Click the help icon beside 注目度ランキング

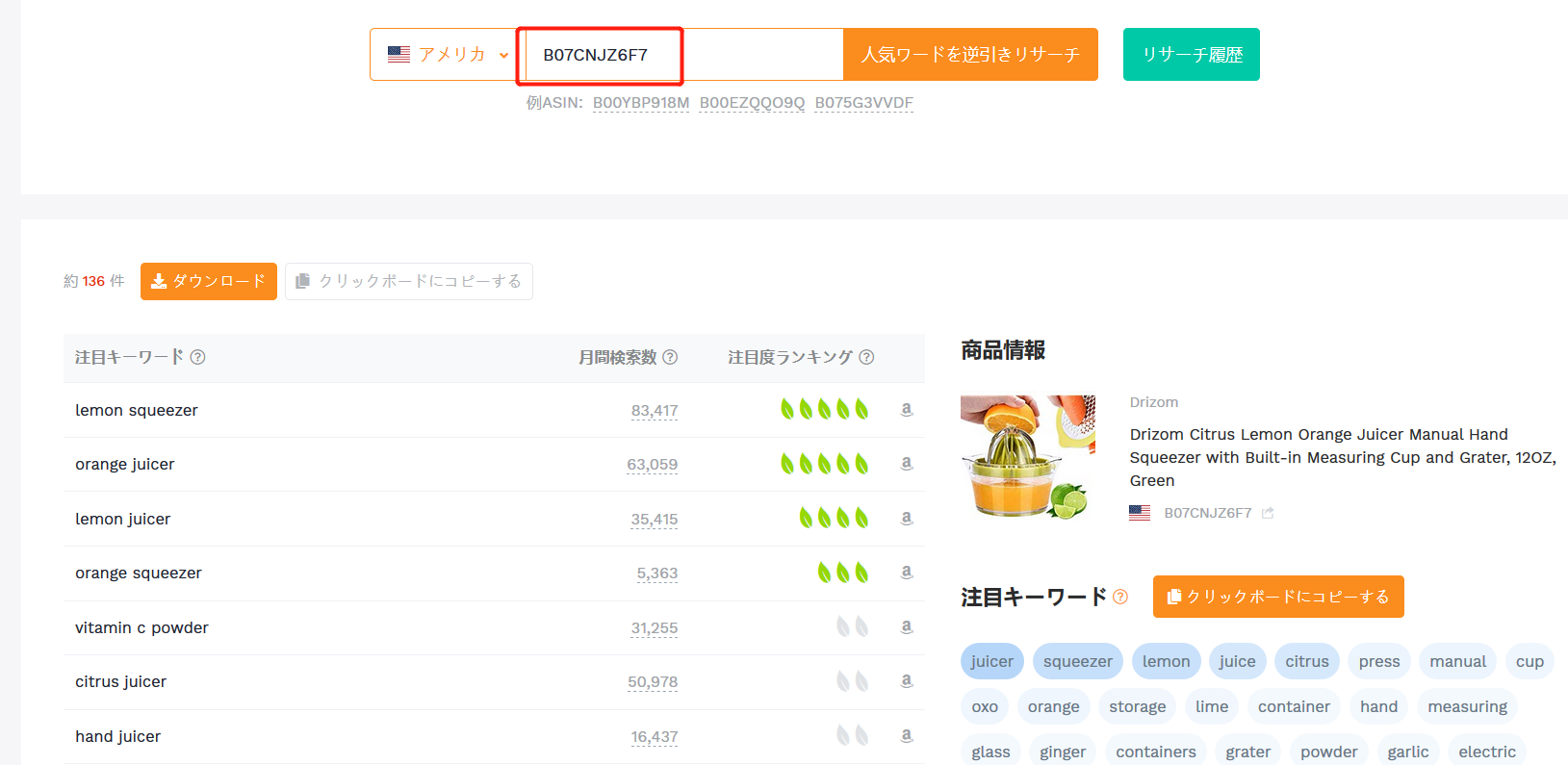(x=866, y=357)
